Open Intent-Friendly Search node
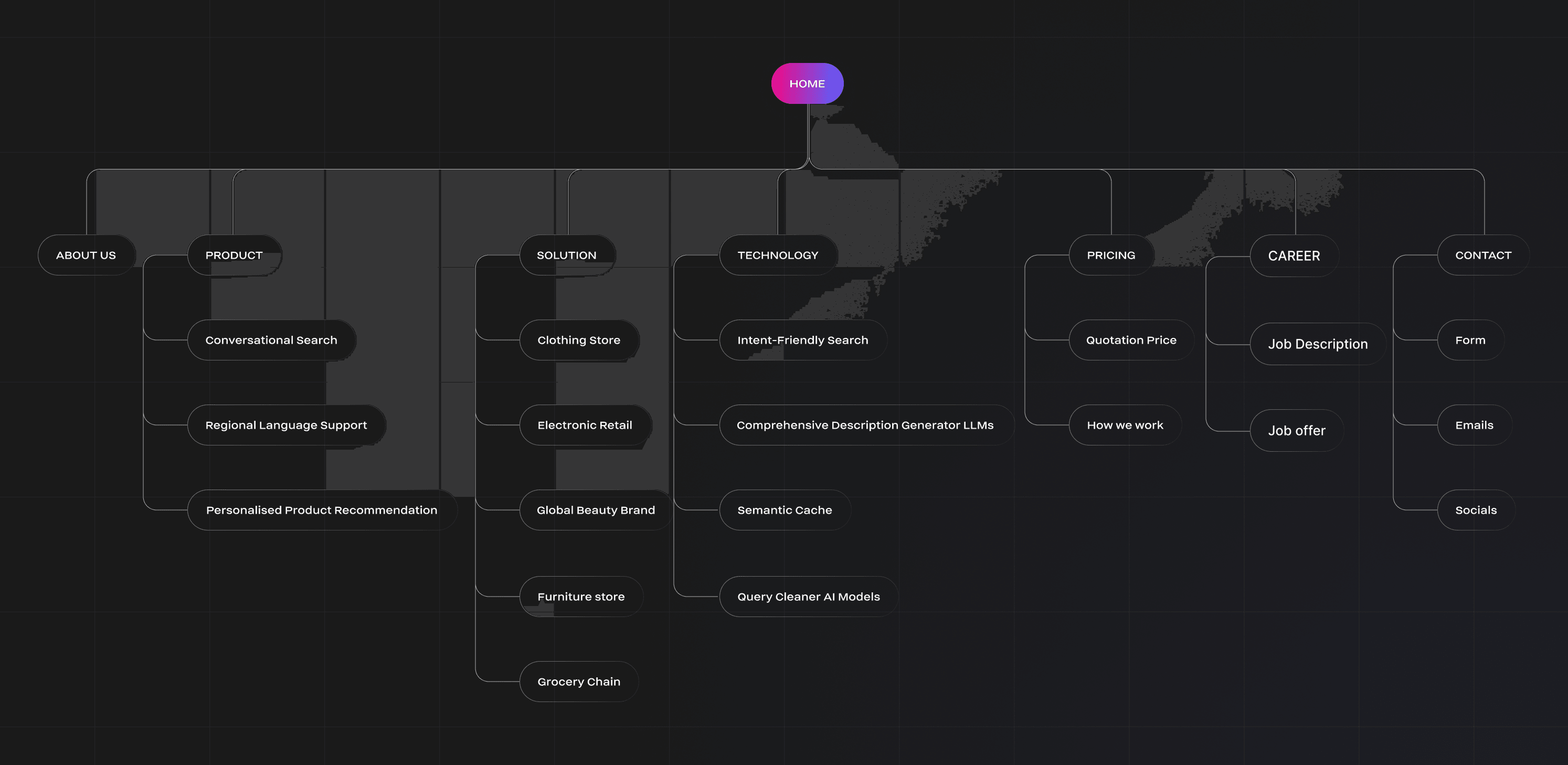The height and width of the screenshot is (765, 1568). (x=802, y=340)
